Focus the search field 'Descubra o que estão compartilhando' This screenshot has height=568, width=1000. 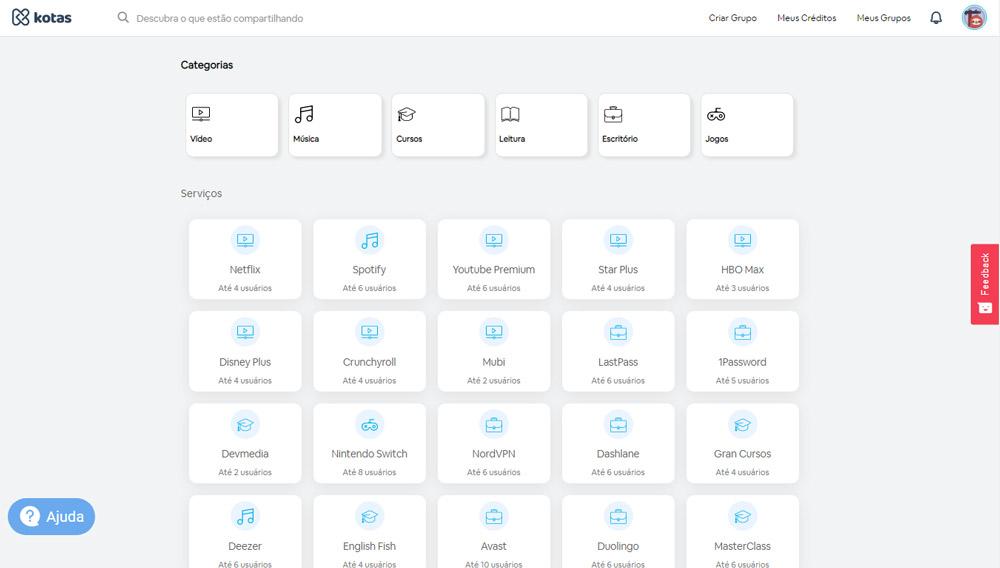(219, 18)
